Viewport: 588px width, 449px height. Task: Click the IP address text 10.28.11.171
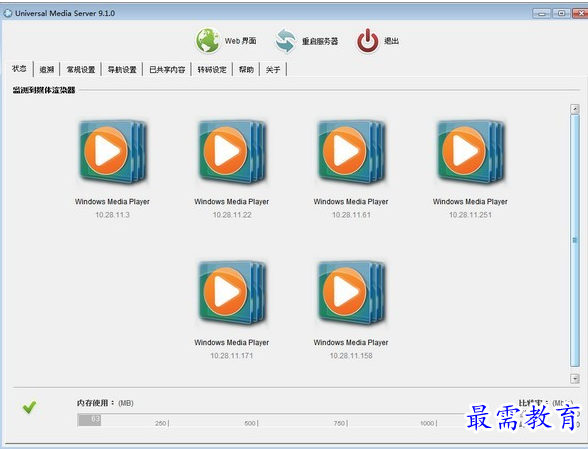point(232,356)
